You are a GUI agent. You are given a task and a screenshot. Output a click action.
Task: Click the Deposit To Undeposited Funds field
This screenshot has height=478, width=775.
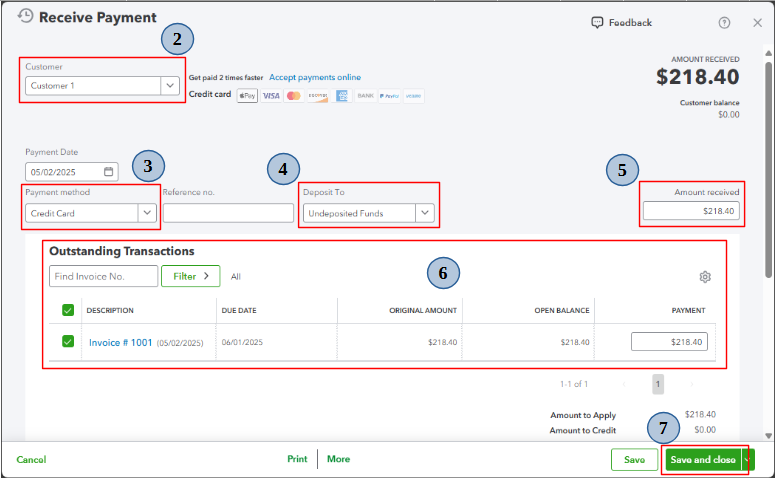359,213
